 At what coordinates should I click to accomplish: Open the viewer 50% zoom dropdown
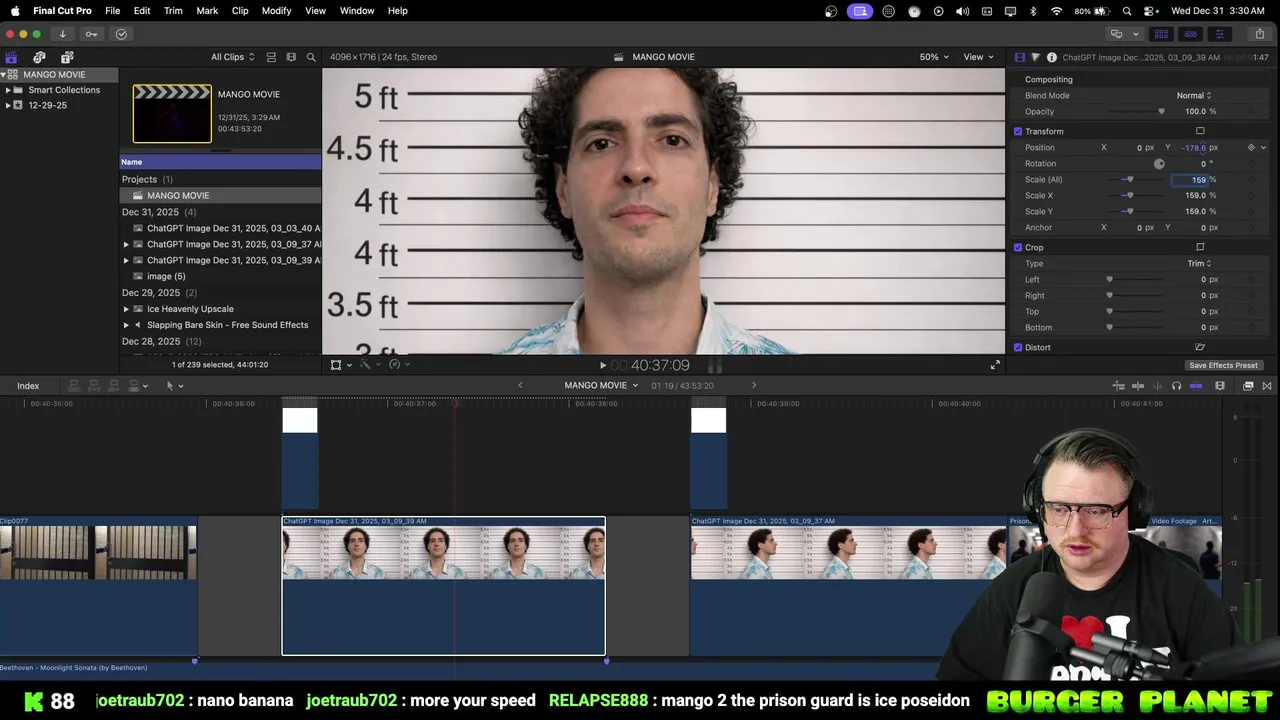[934, 57]
